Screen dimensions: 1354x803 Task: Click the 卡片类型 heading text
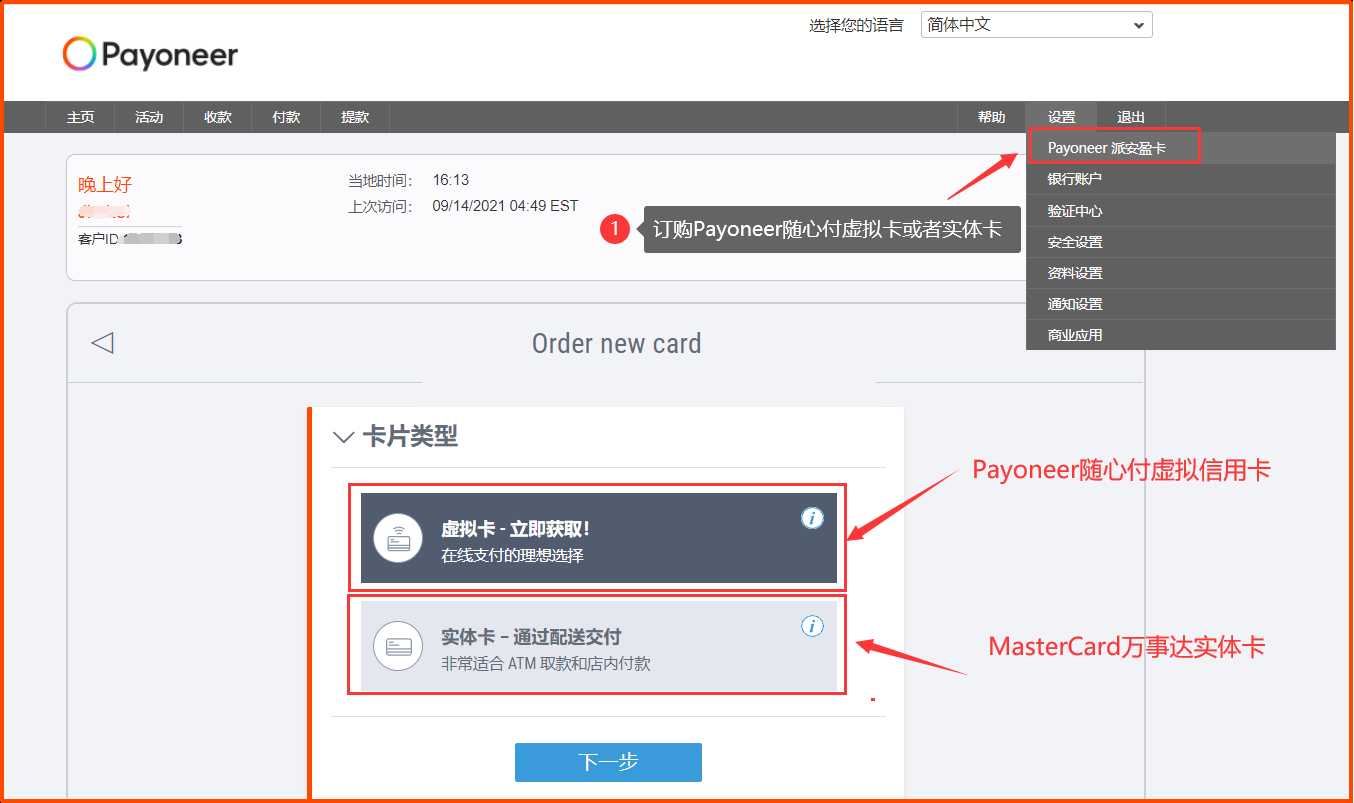(410, 437)
